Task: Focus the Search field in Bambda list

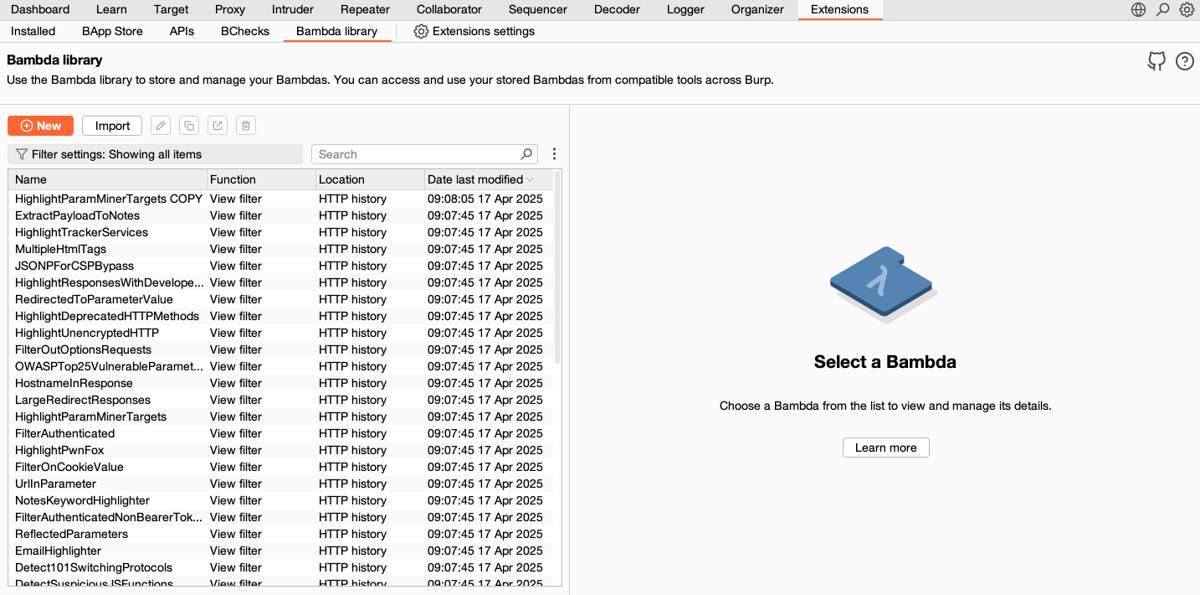Action: 424,154
